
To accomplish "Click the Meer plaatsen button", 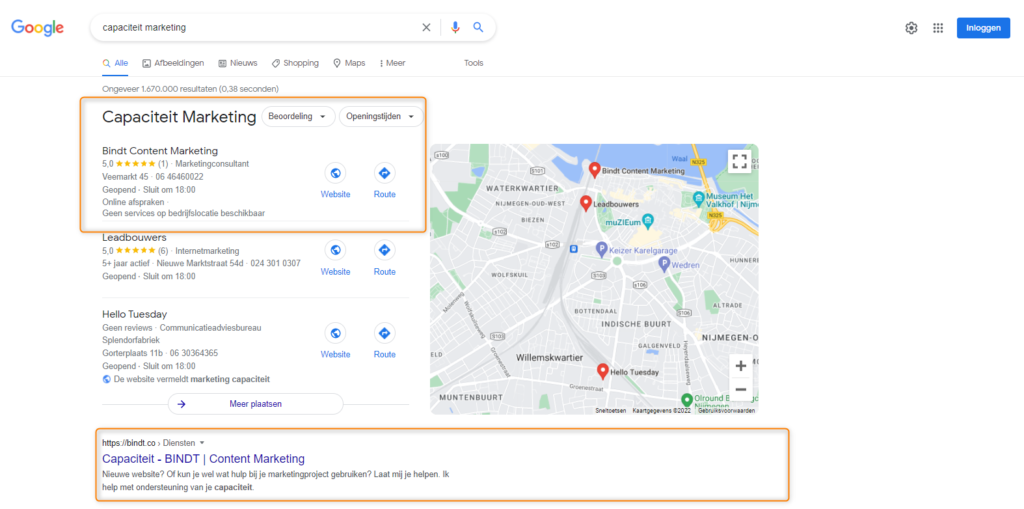I will [x=255, y=404].
